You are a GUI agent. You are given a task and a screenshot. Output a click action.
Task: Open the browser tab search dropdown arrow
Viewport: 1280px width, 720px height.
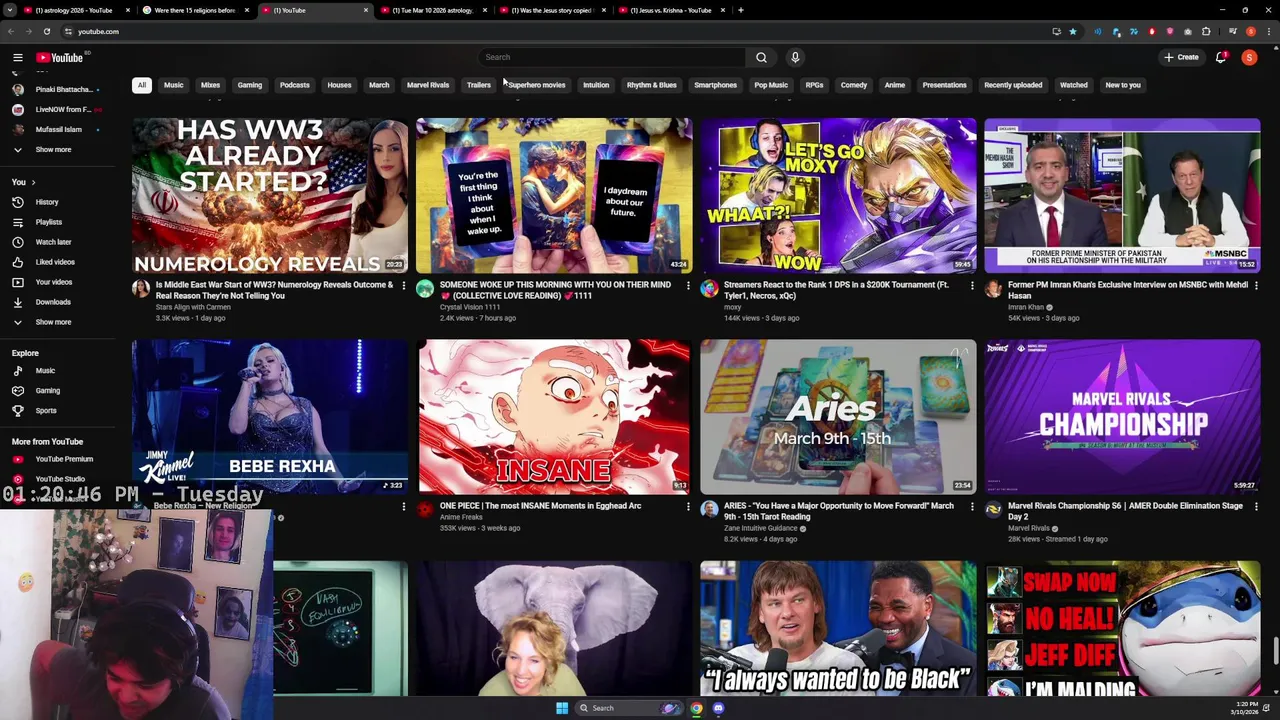click(x=10, y=10)
